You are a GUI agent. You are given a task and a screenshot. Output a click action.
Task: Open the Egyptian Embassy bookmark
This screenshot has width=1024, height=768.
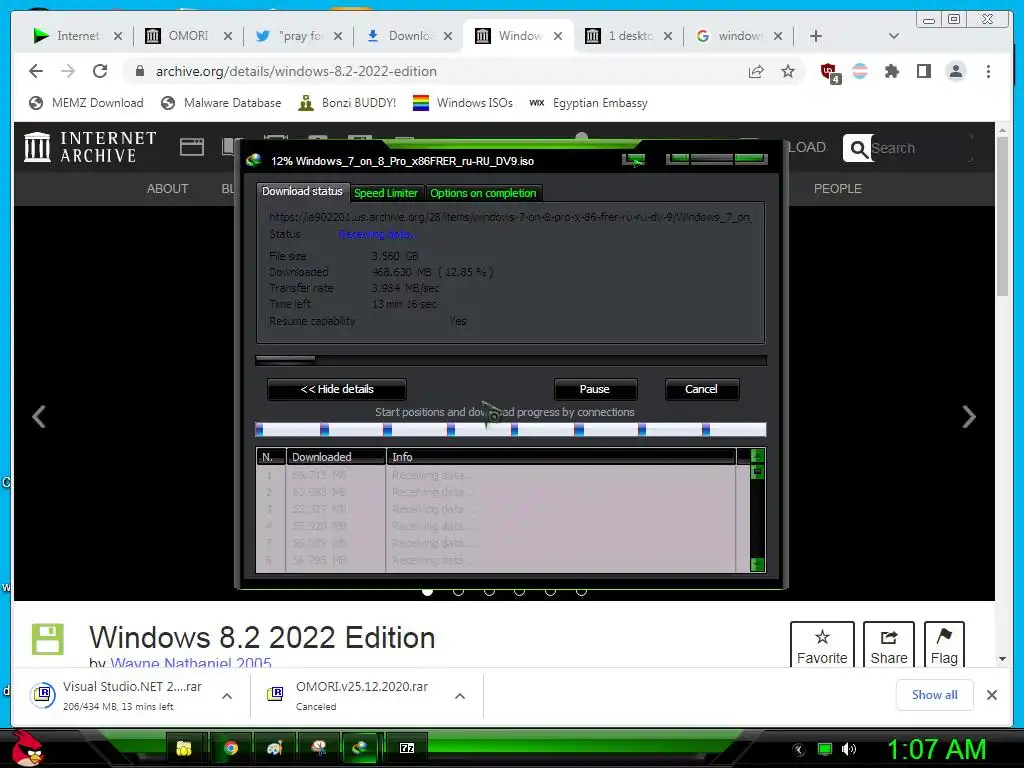(588, 103)
